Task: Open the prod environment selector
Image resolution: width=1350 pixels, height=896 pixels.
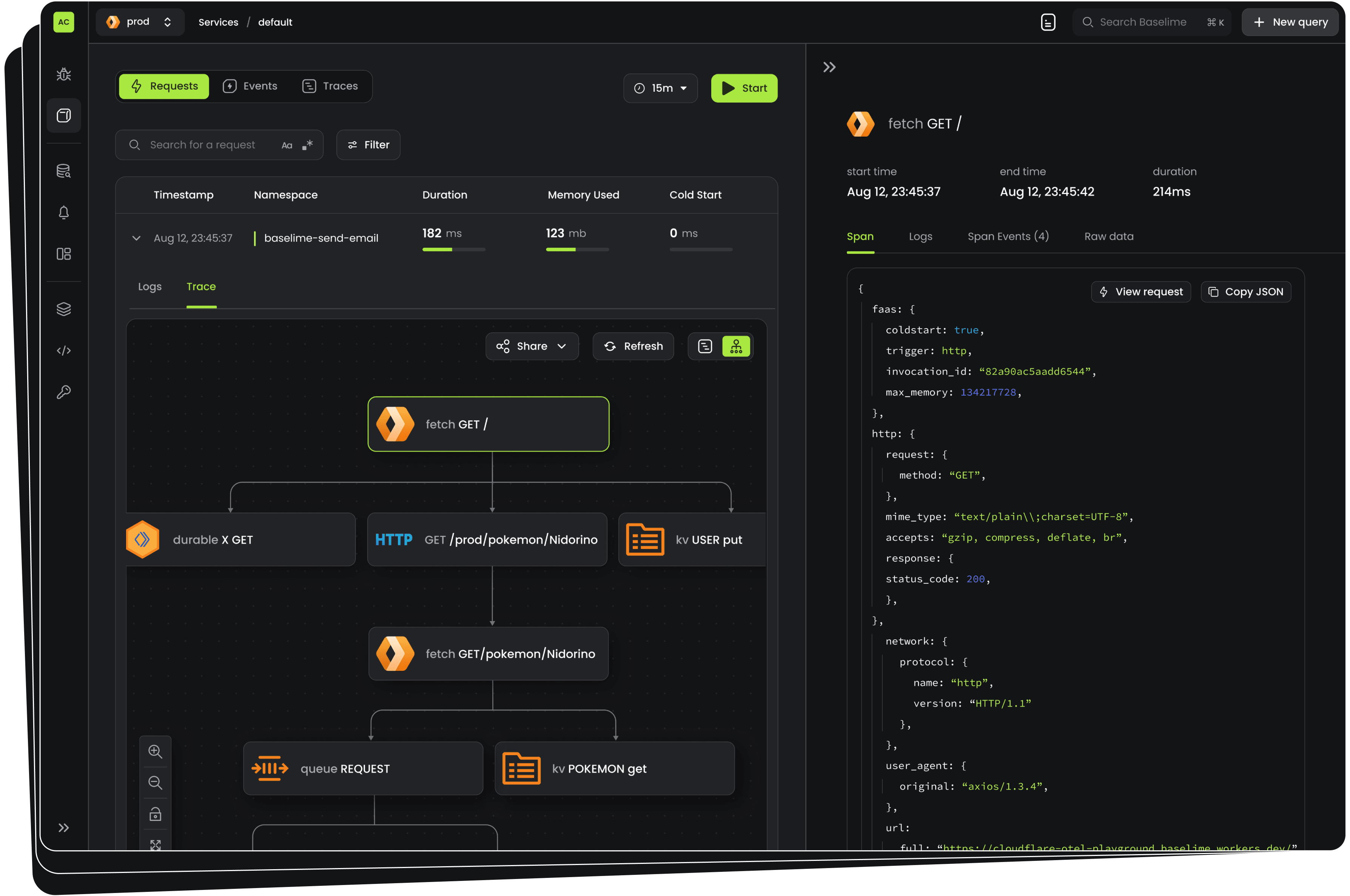Action: coord(139,22)
